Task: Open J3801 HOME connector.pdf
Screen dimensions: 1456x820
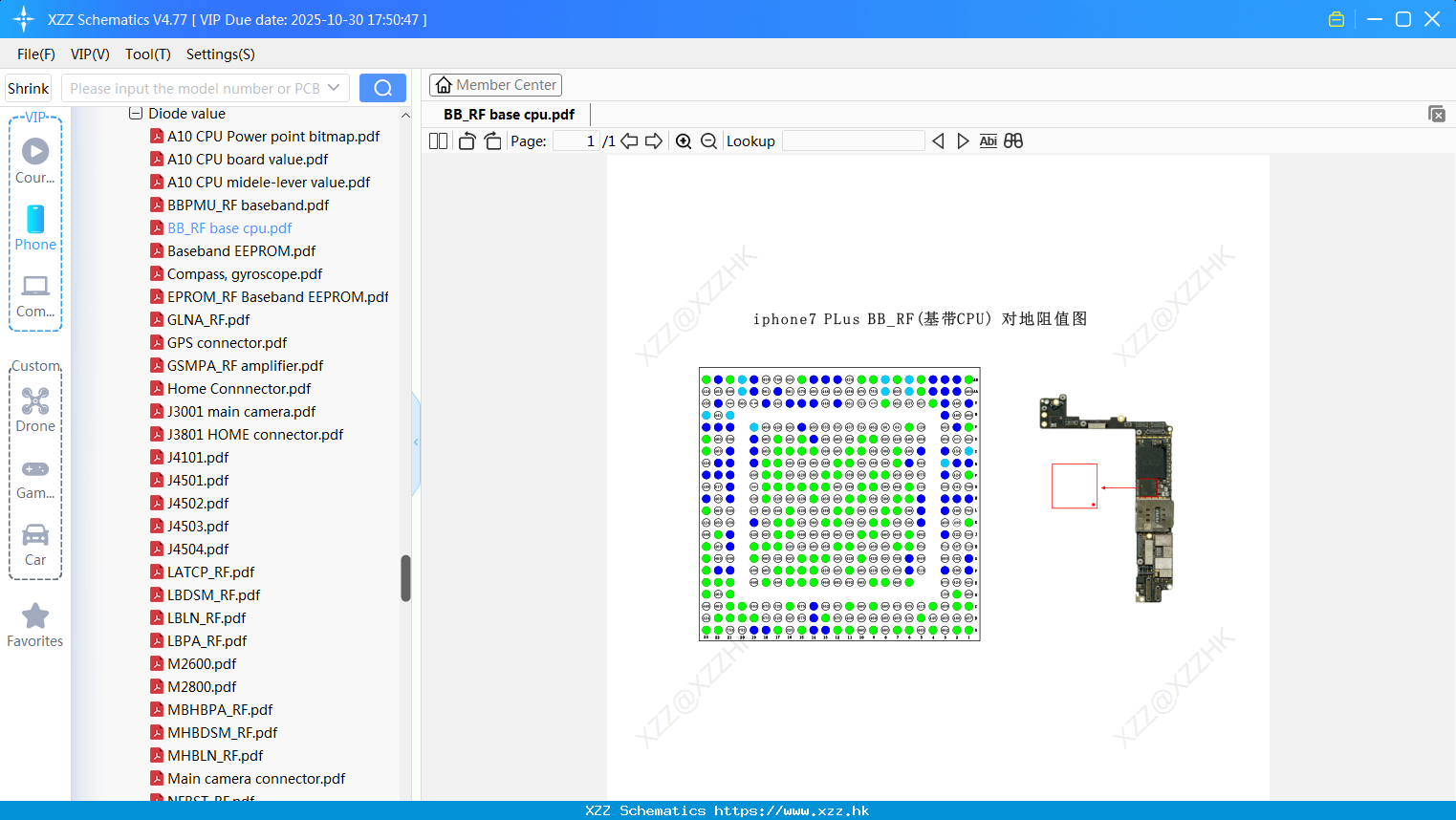Action: [x=255, y=435]
